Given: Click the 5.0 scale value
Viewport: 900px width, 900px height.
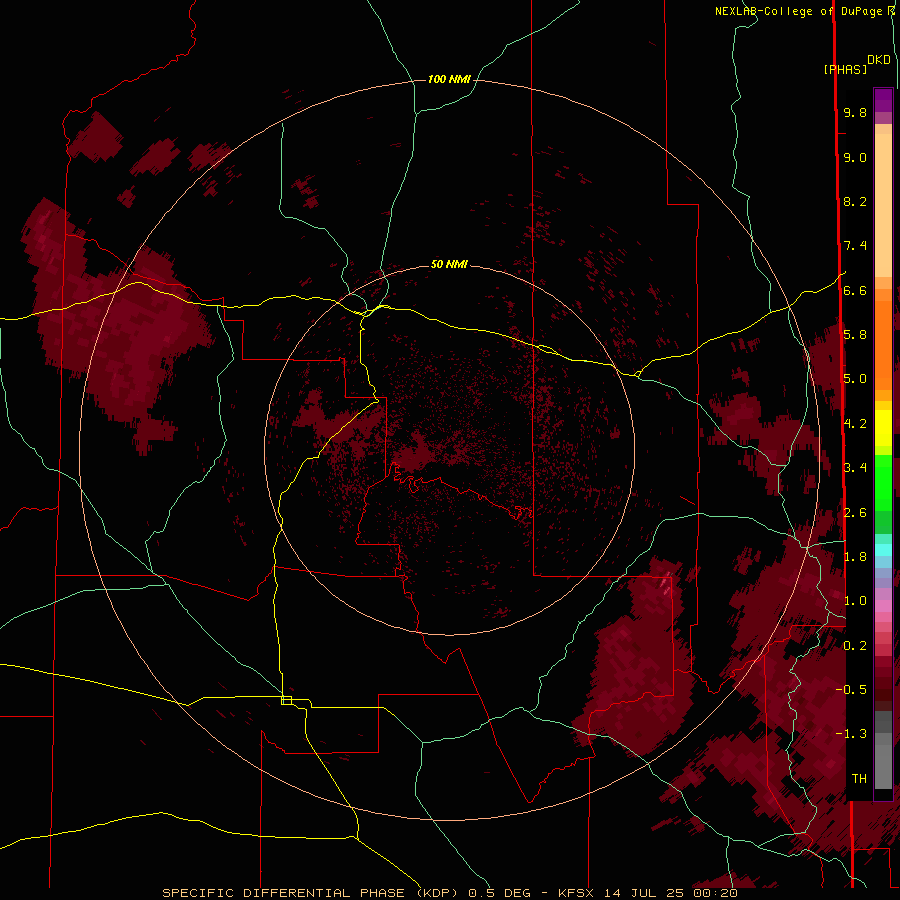Looking at the screenshot, I should tap(855, 379).
